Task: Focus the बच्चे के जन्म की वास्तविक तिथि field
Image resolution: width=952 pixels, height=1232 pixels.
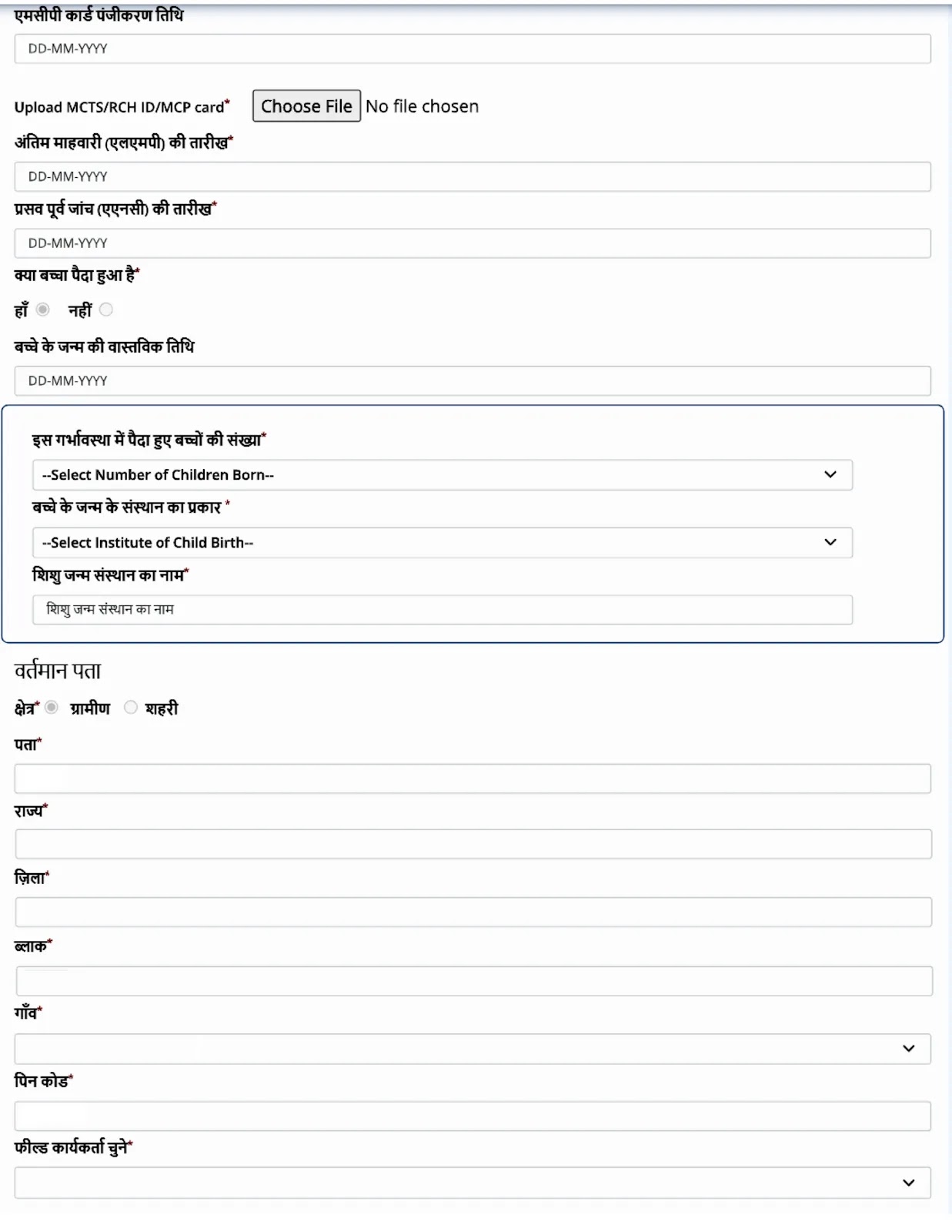Action: point(473,381)
